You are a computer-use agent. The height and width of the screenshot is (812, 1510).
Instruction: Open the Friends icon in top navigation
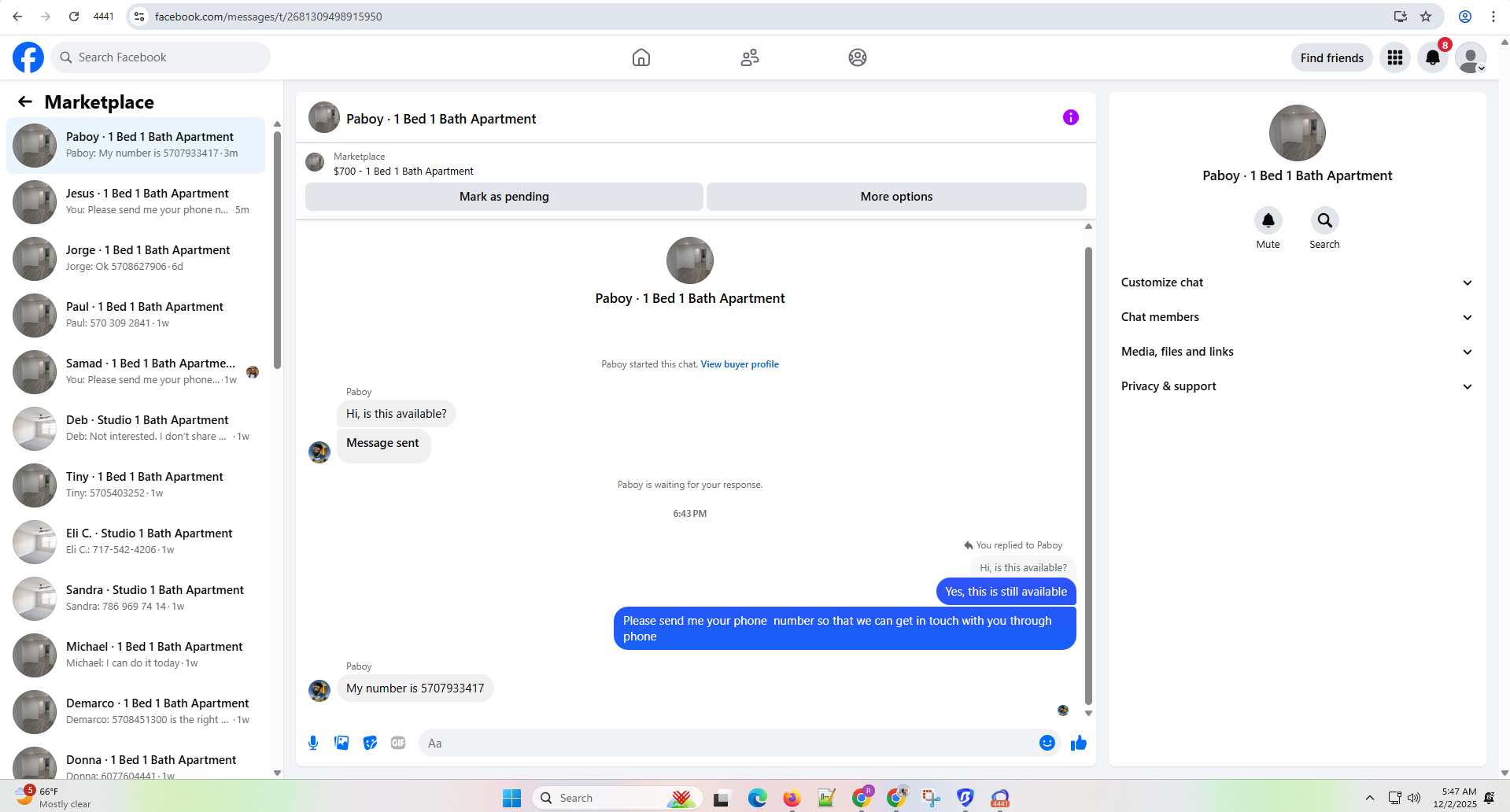750,57
